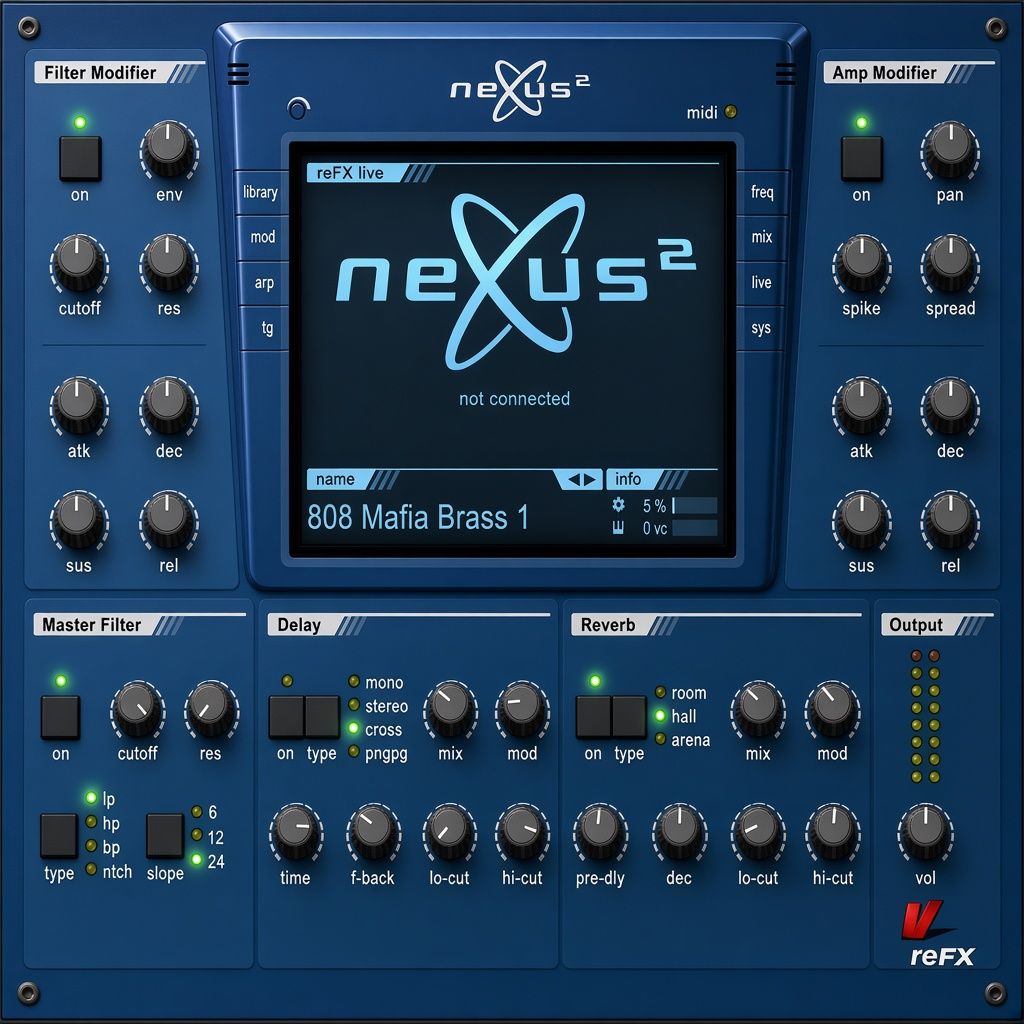Select the tg tab
Viewport: 1024px width, 1024px height.
(266, 328)
